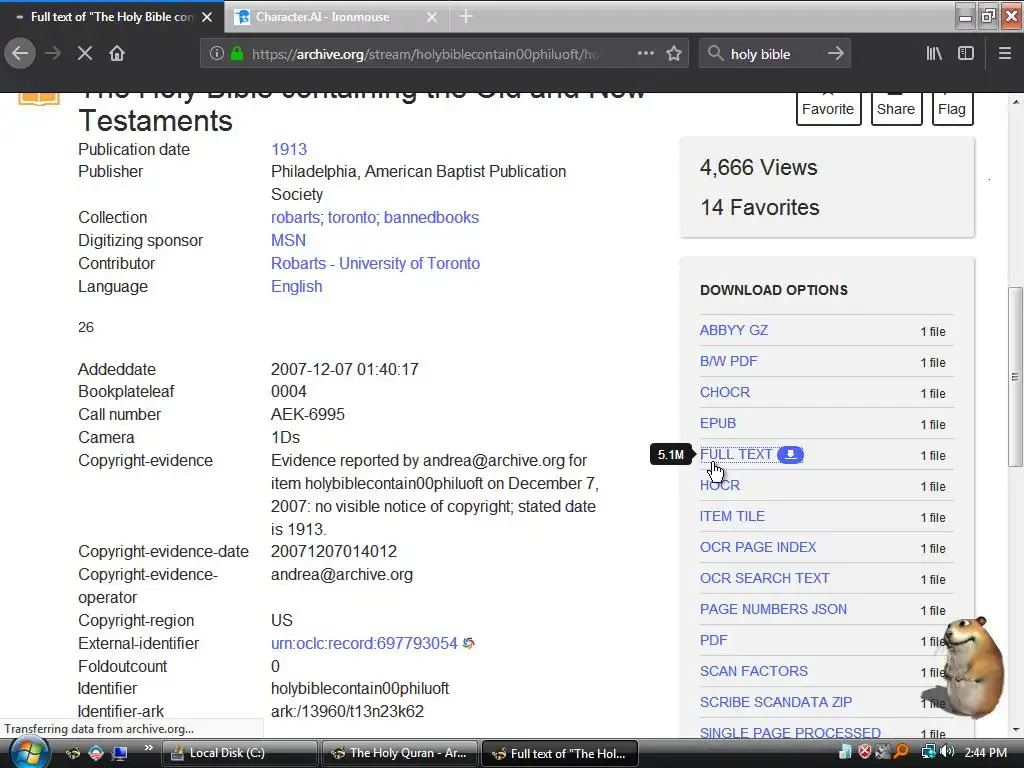Click the orange magnifier tray icon
The width and height of the screenshot is (1024, 768).
[x=902, y=752]
